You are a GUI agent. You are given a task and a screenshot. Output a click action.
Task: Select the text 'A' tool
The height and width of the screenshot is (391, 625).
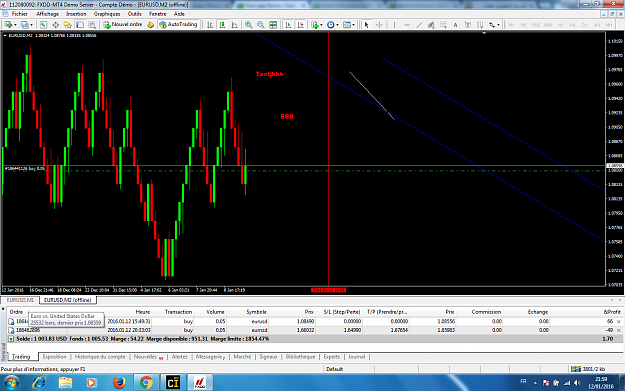tap(455, 25)
